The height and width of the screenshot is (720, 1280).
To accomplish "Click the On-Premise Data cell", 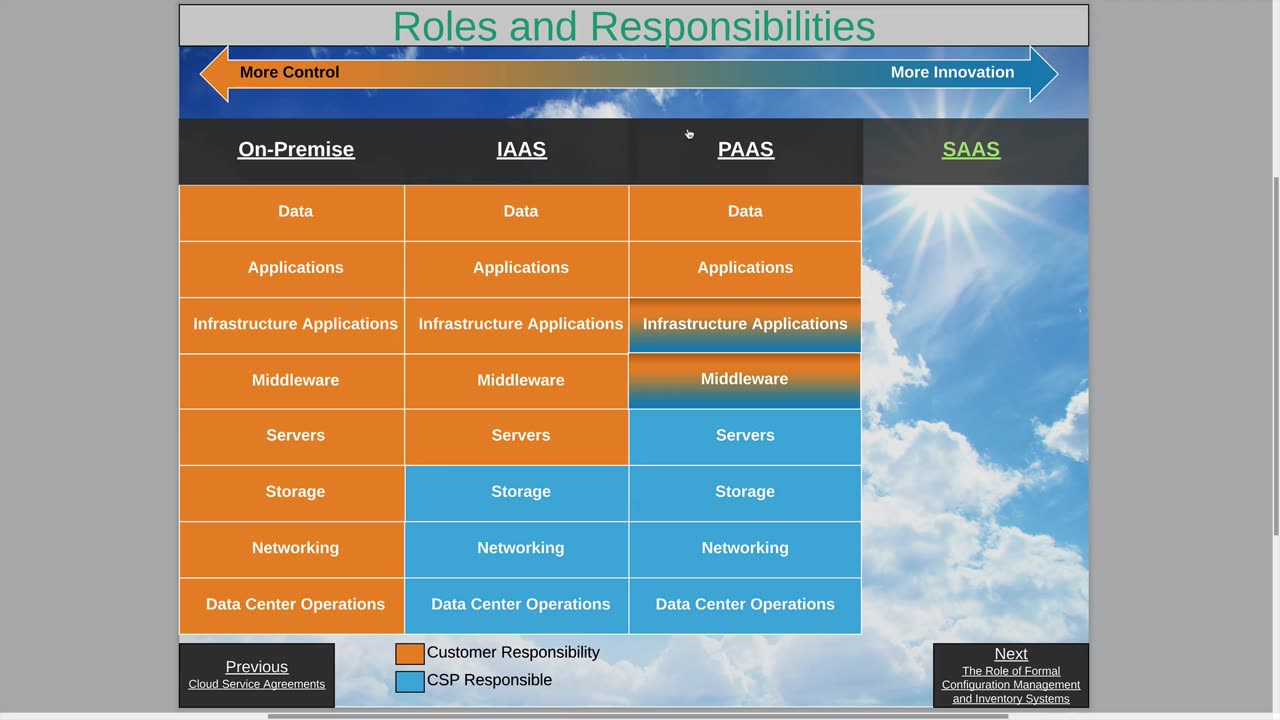I will pos(292,212).
